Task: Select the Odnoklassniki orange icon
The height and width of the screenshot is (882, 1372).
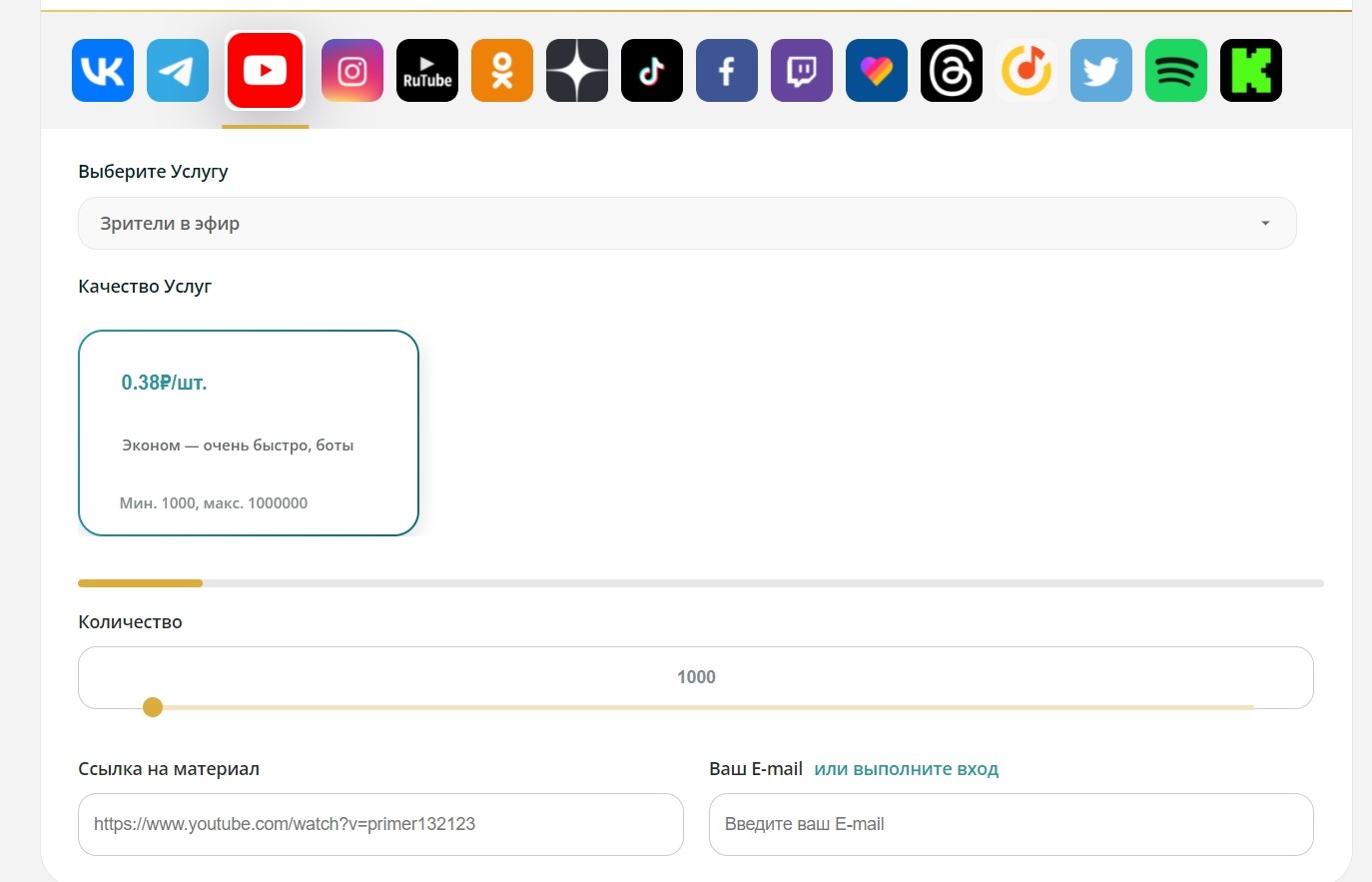Action: click(x=502, y=71)
